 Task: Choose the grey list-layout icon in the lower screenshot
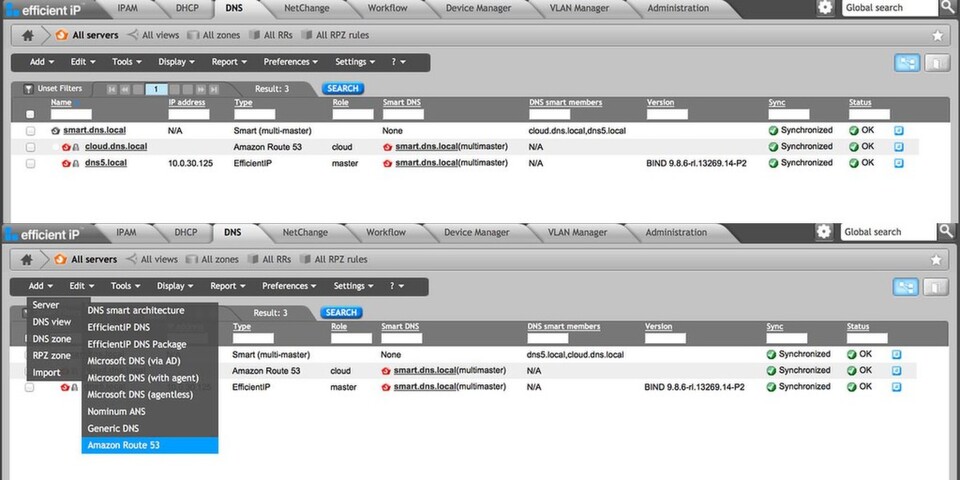936,287
